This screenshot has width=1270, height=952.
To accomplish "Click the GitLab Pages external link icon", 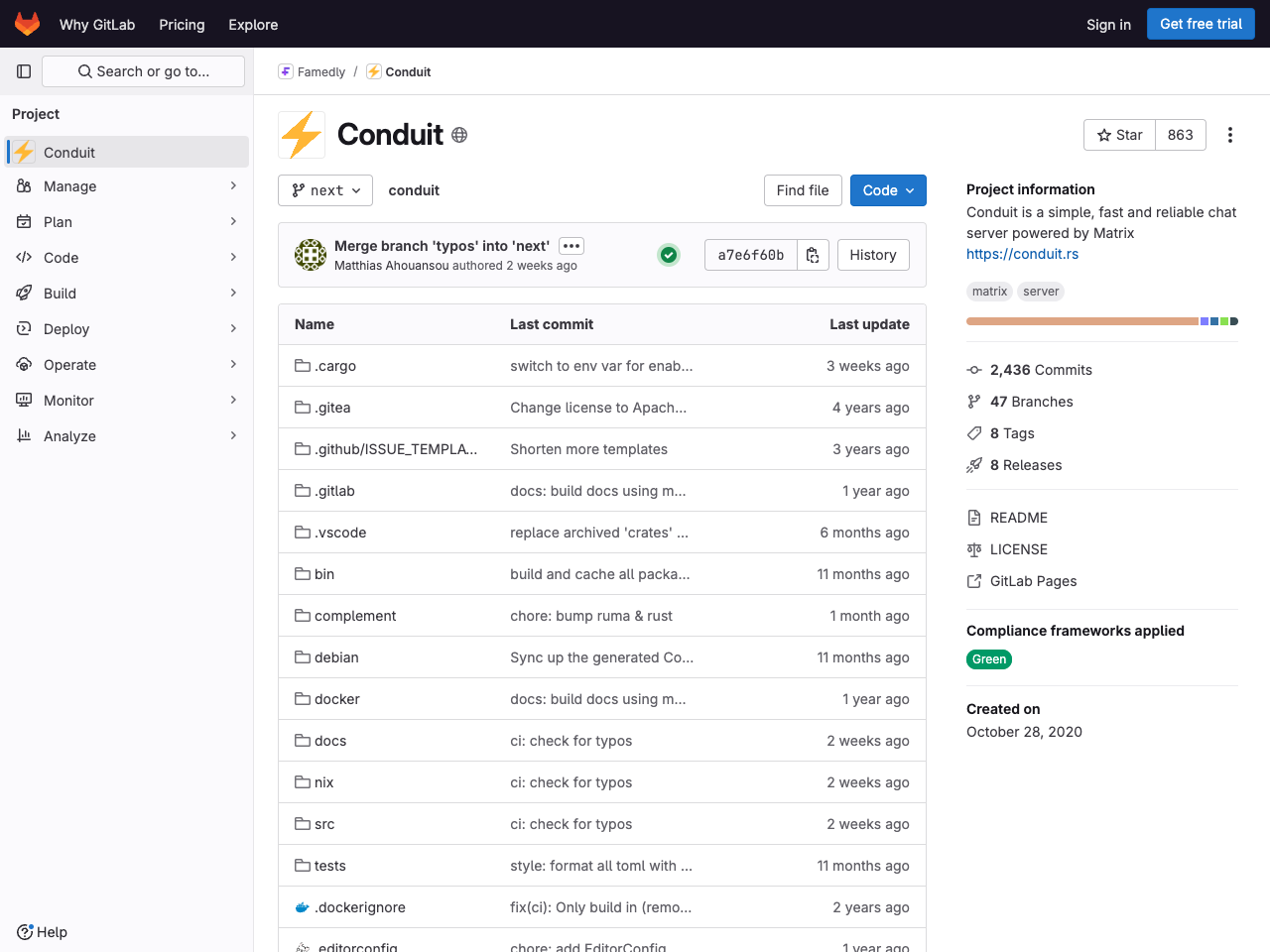I will [974, 581].
